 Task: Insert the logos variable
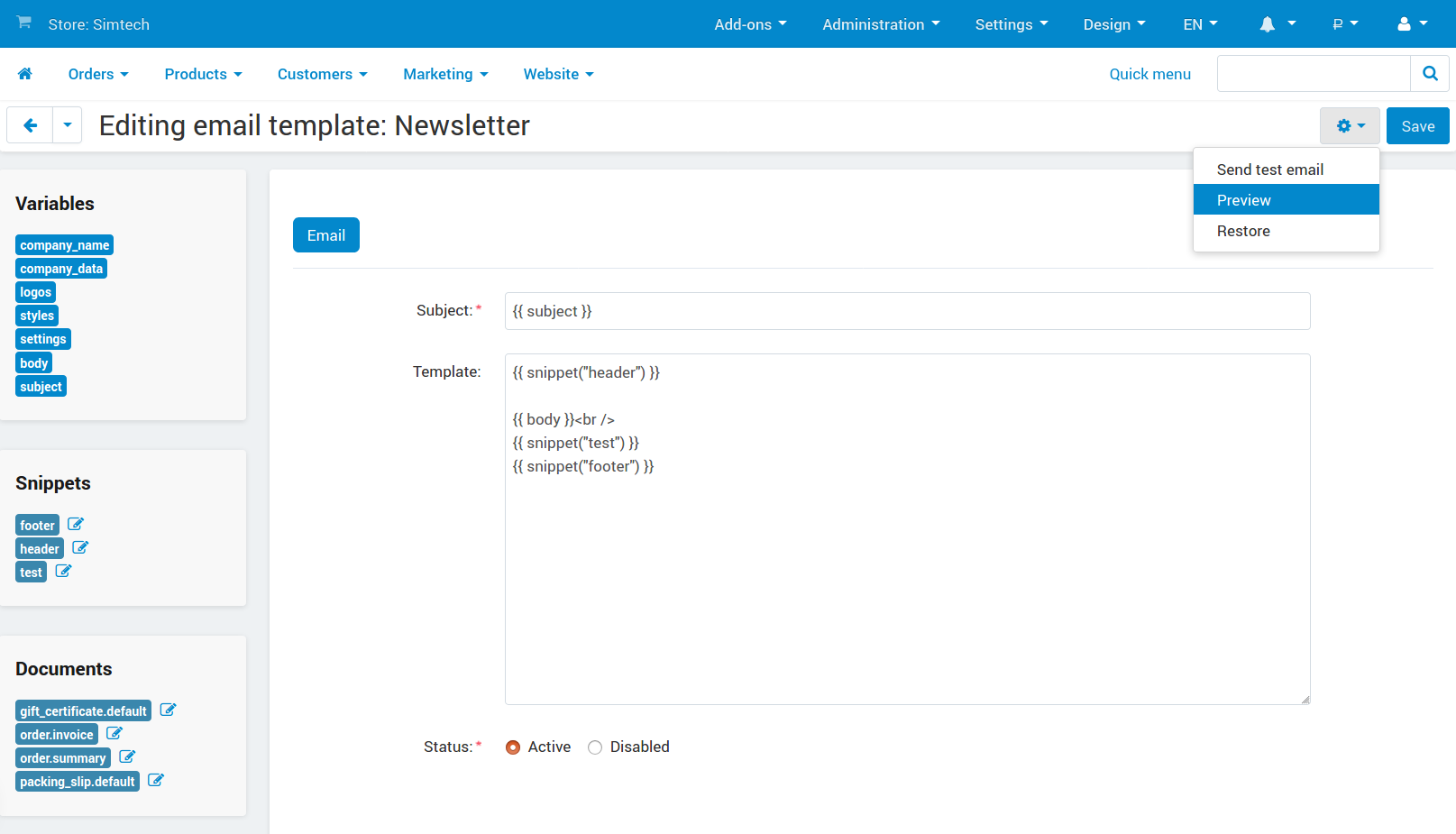[x=36, y=292]
